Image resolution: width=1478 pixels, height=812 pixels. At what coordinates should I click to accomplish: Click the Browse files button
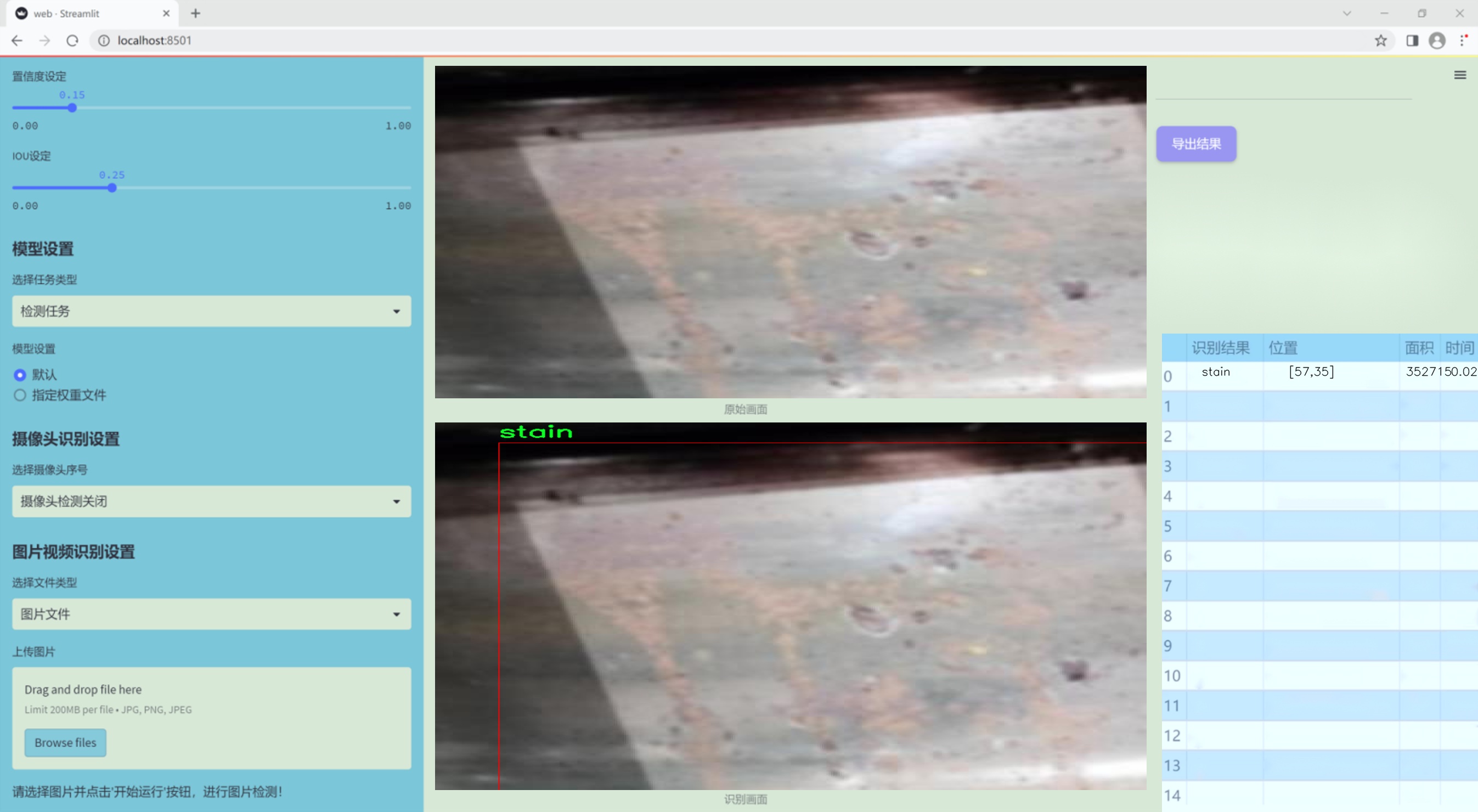[x=65, y=742]
